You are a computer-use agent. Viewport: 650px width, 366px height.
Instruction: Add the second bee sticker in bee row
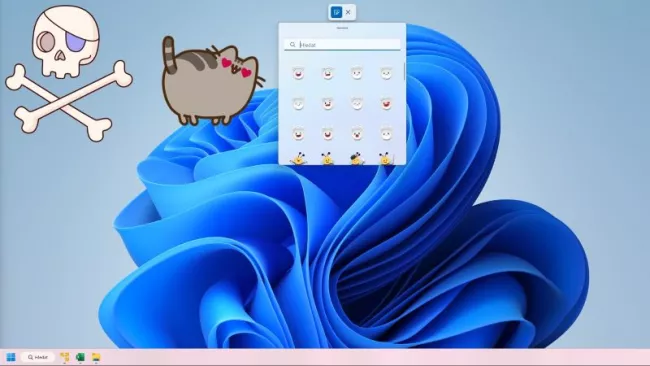327,159
